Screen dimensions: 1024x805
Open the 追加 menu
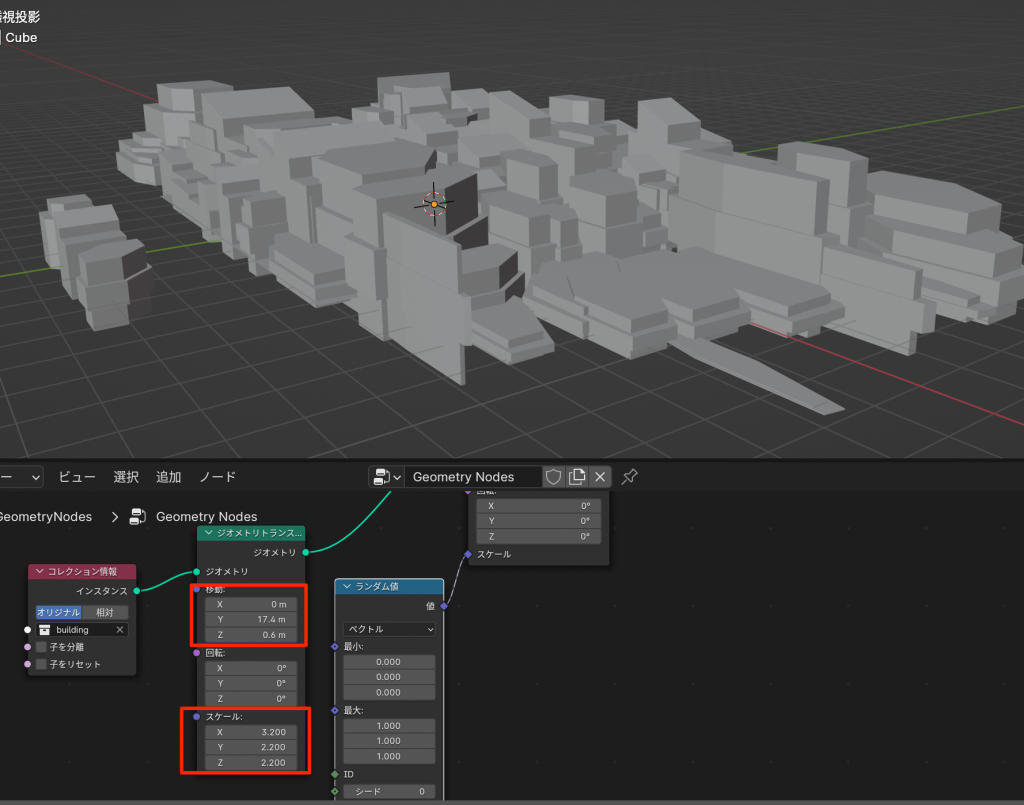click(x=169, y=477)
